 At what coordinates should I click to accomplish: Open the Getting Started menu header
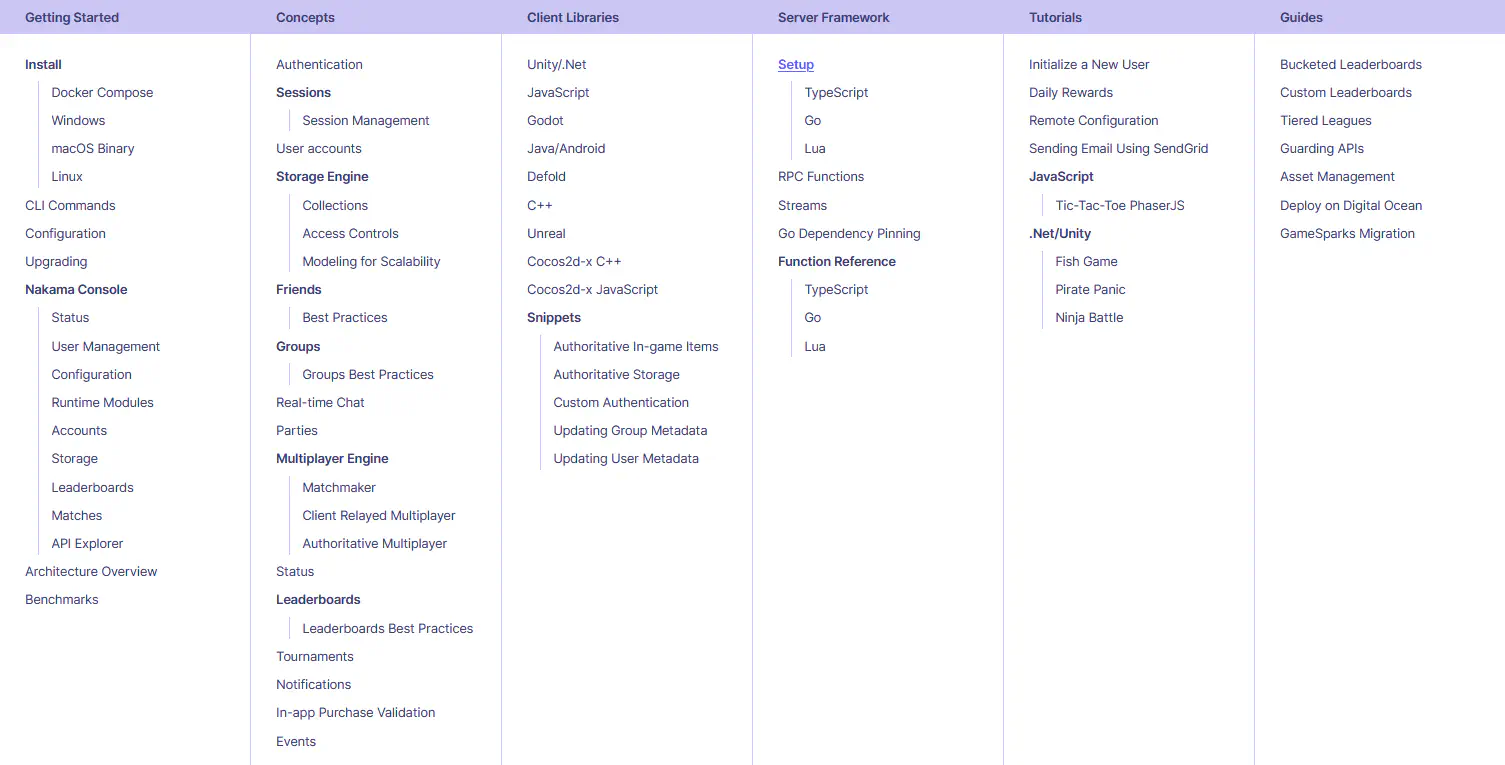72,17
